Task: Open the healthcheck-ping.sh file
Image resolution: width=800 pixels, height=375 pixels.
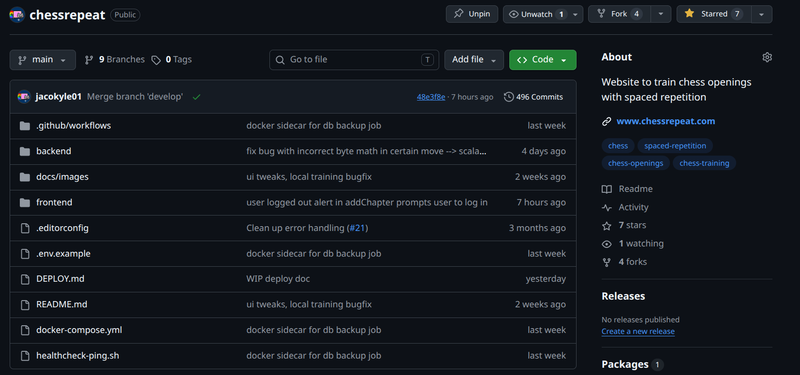Action: coord(78,356)
